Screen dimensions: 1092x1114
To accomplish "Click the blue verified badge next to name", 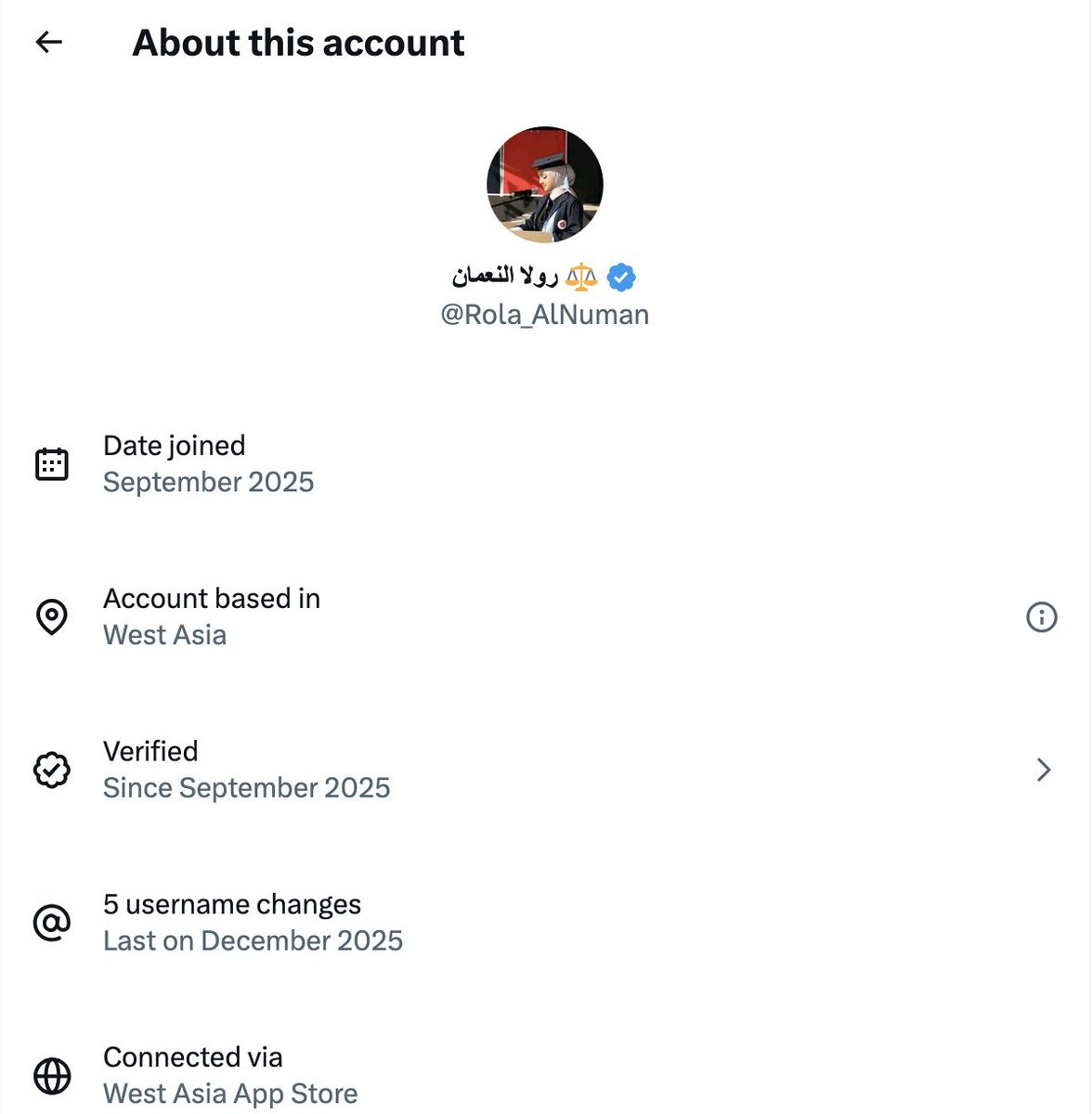I will [621, 277].
